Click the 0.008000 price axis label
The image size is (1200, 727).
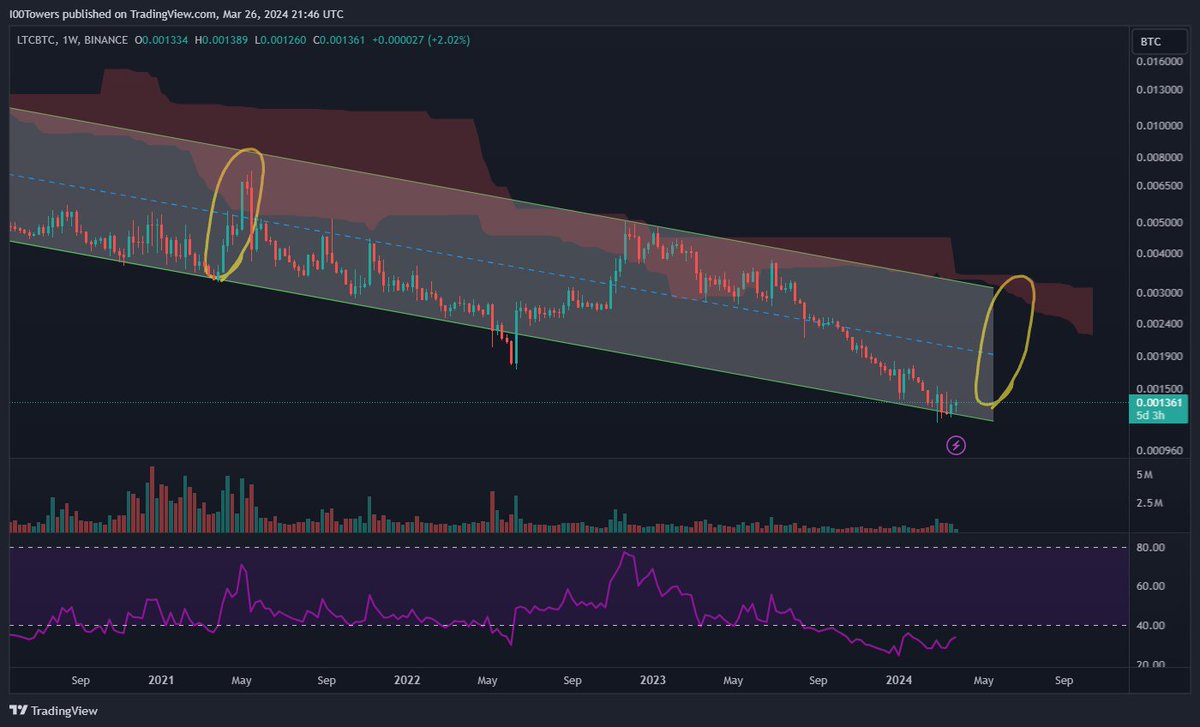pyautogui.click(x=1161, y=158)
